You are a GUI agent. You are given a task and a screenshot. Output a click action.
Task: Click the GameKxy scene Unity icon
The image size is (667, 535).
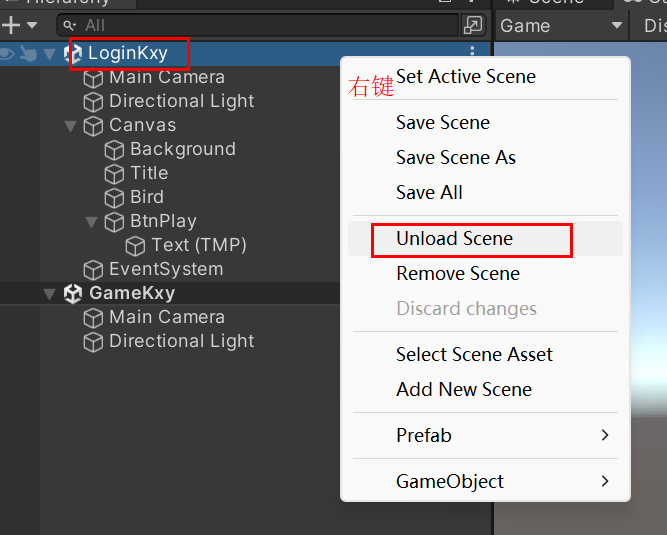pos(73,293)
